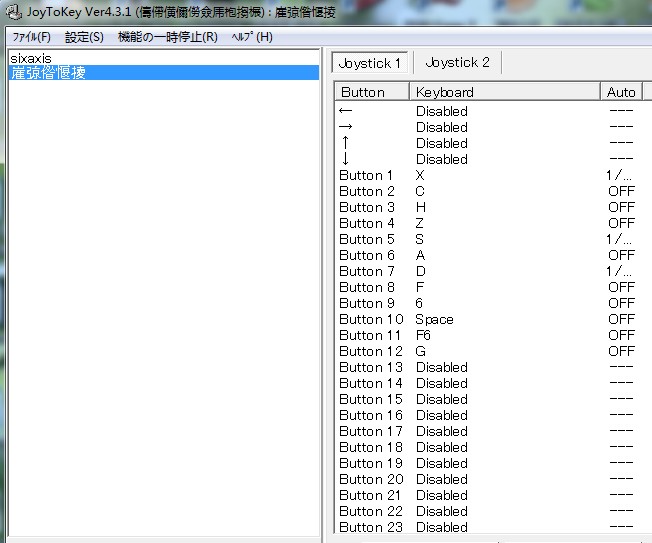
Task: Switch to the Joystick 1 tab
Action: (x=369, y=62)
